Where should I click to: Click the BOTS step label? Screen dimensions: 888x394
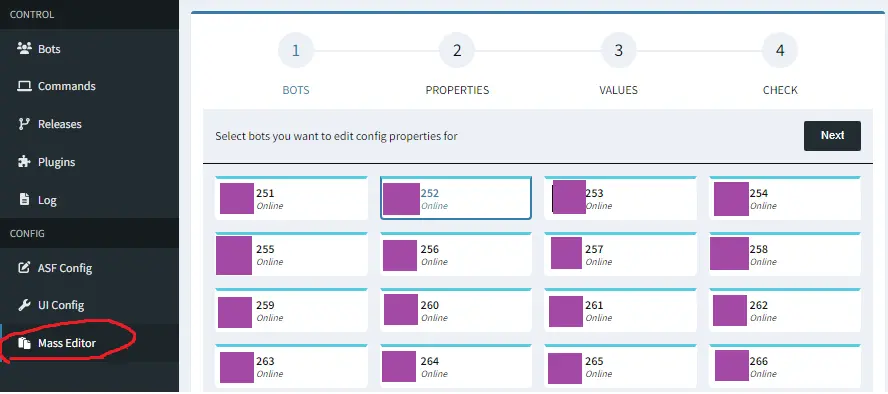click(296, 90)
